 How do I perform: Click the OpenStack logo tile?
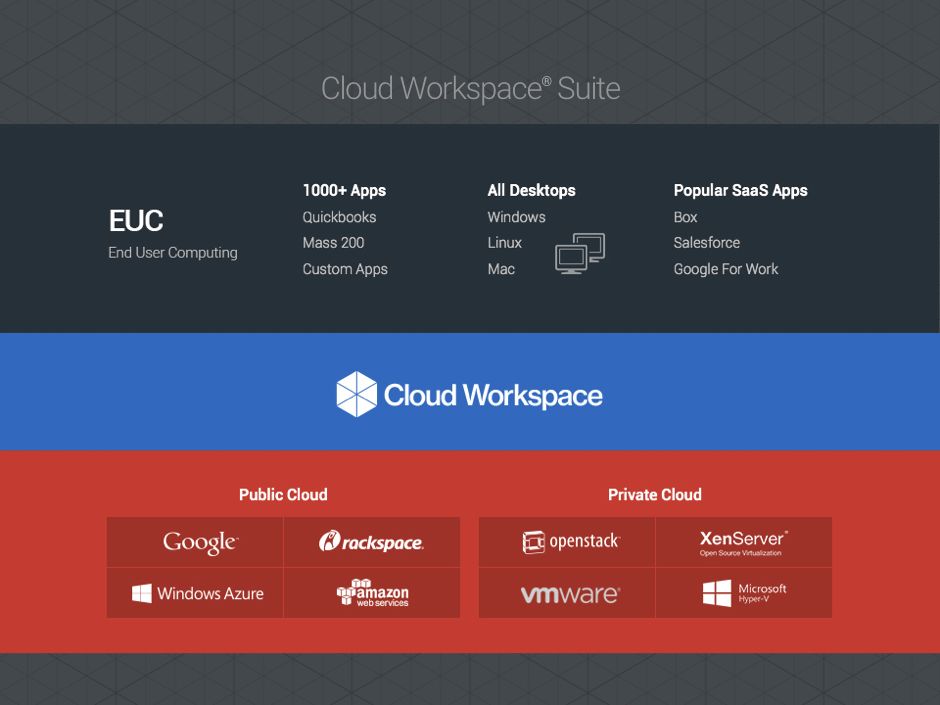pos(567,542)
